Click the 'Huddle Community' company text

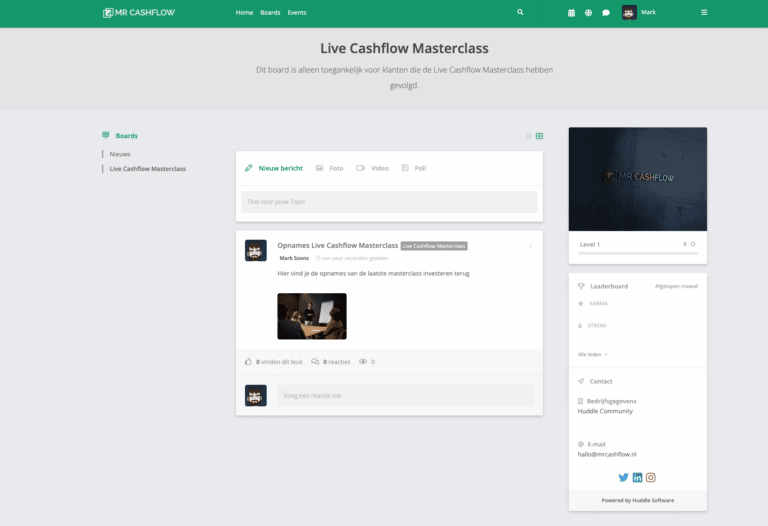pos(605,411)
